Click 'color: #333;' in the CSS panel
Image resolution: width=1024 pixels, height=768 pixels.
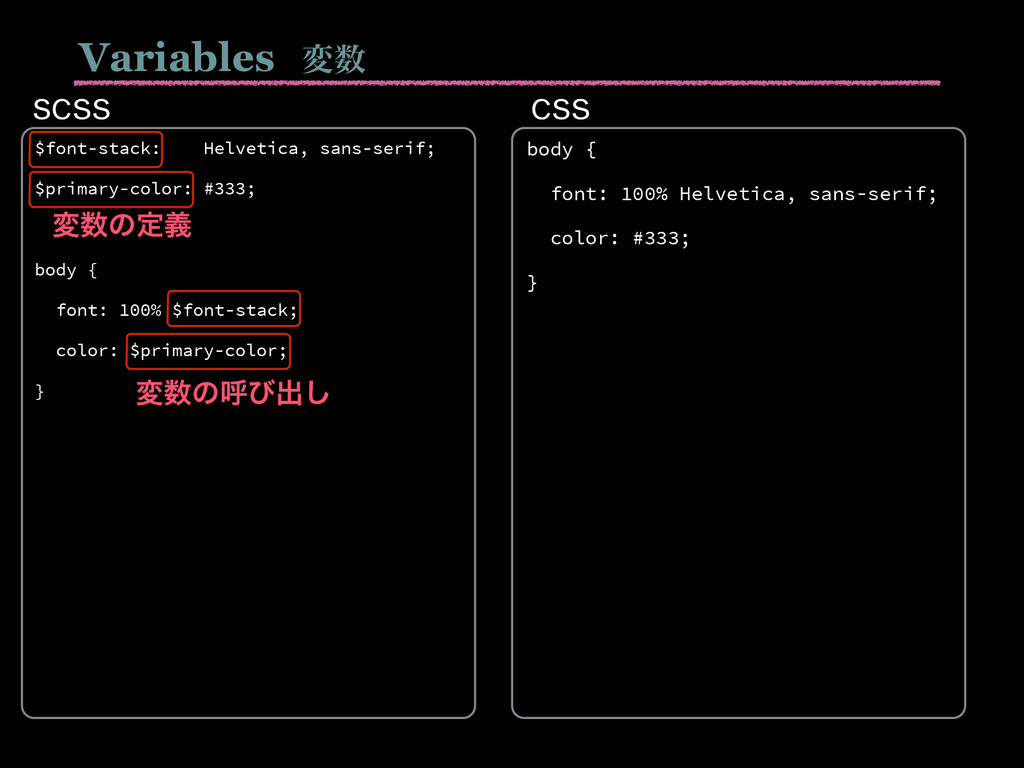click(620, 238)
